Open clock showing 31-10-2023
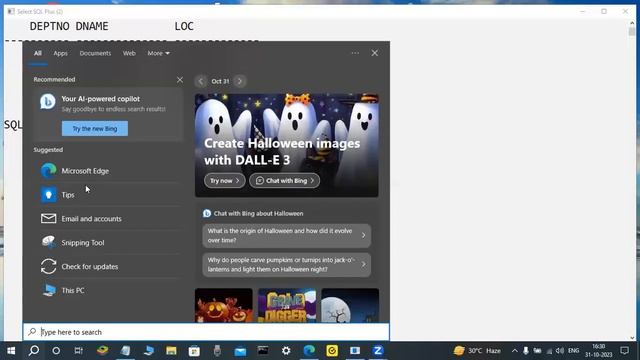The width and height of the screenshot is (640, 360). (599, 351)
